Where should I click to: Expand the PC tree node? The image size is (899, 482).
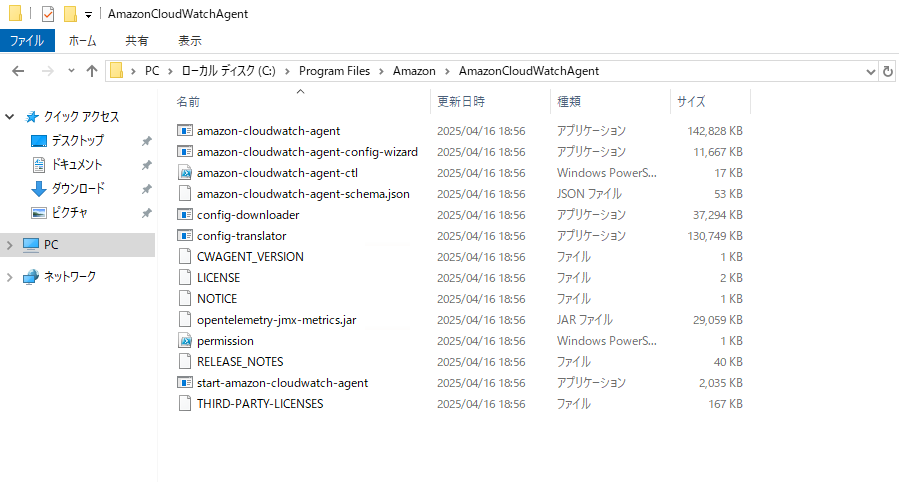[x=9, y=245]
